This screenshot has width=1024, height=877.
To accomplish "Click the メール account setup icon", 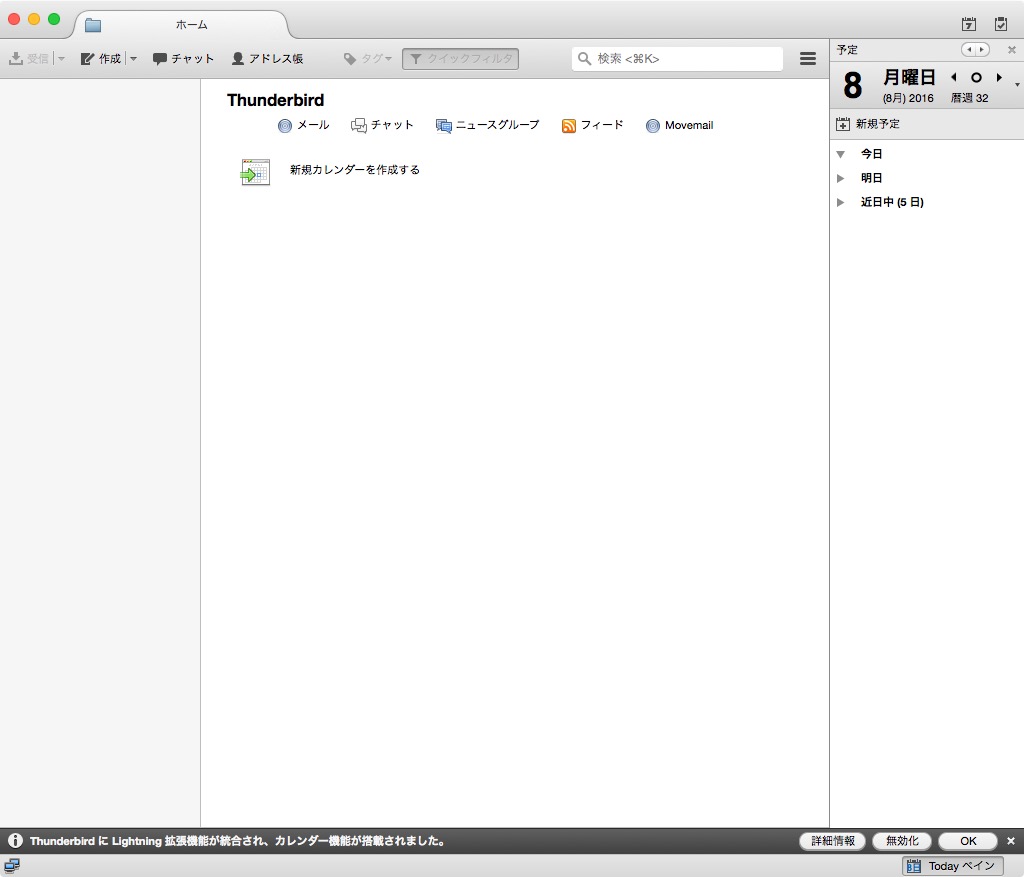I will pos(285,125).
